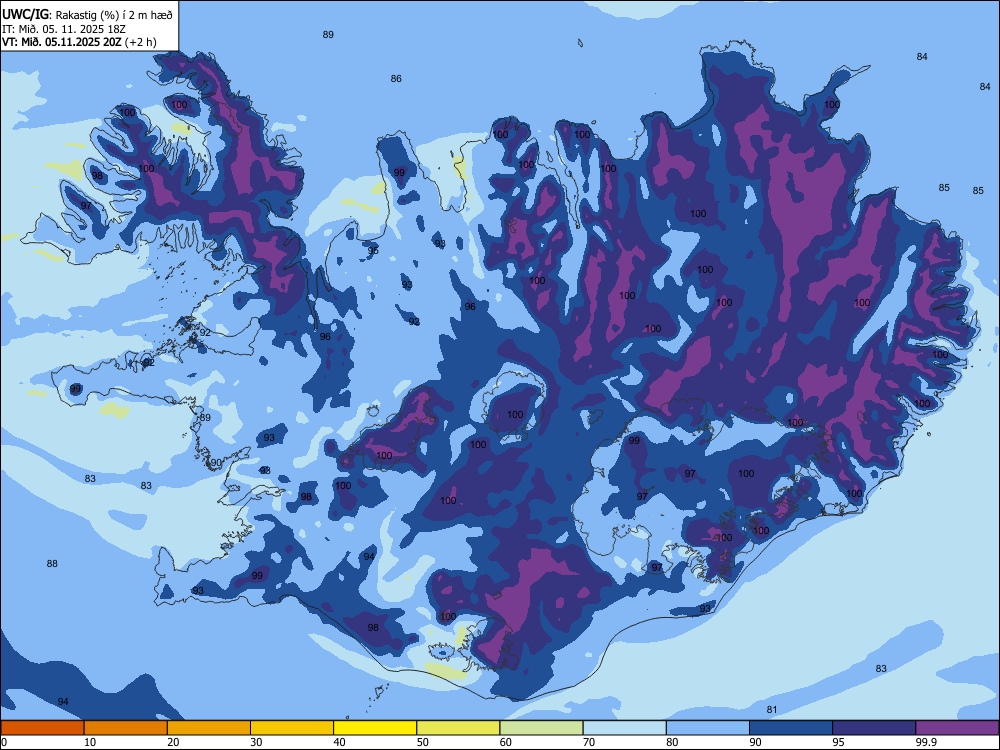The height and width of the screenshot is (750, 1000).
Task: Click the '81' value over the southeast sea
Action: [772, 710]
